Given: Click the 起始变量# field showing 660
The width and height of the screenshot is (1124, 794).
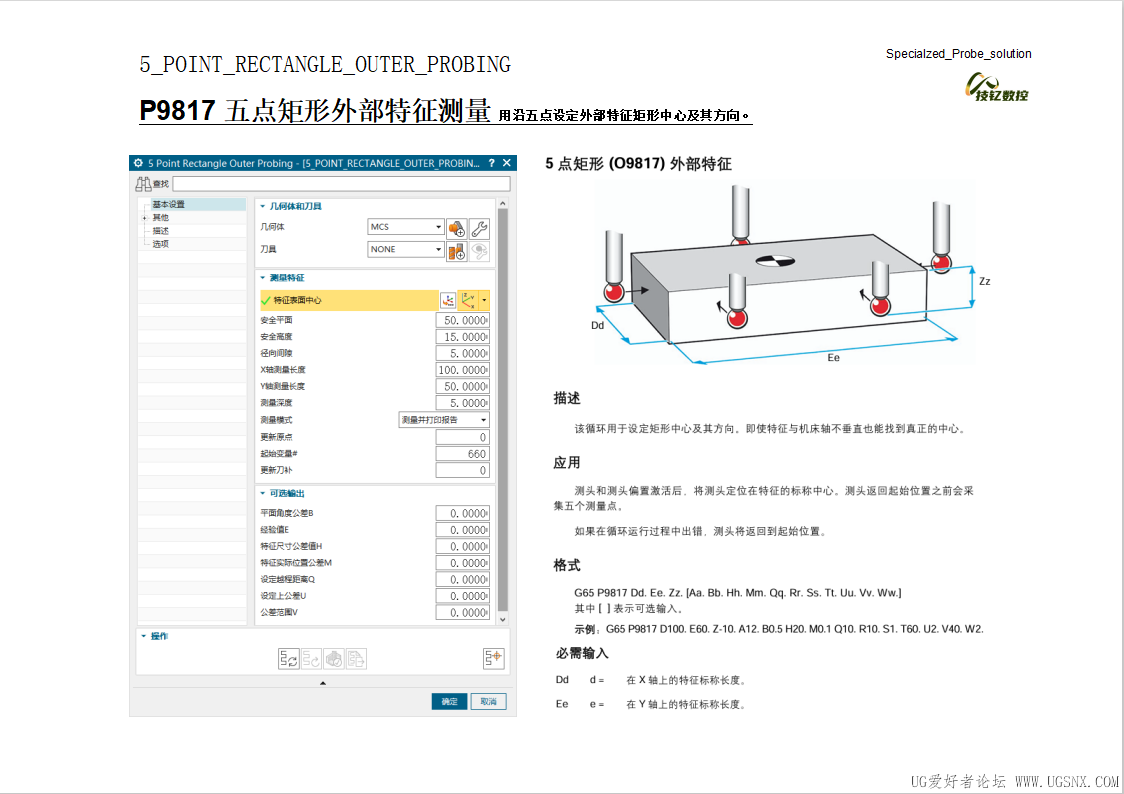Looking at the screenshot, I should 462,454.
